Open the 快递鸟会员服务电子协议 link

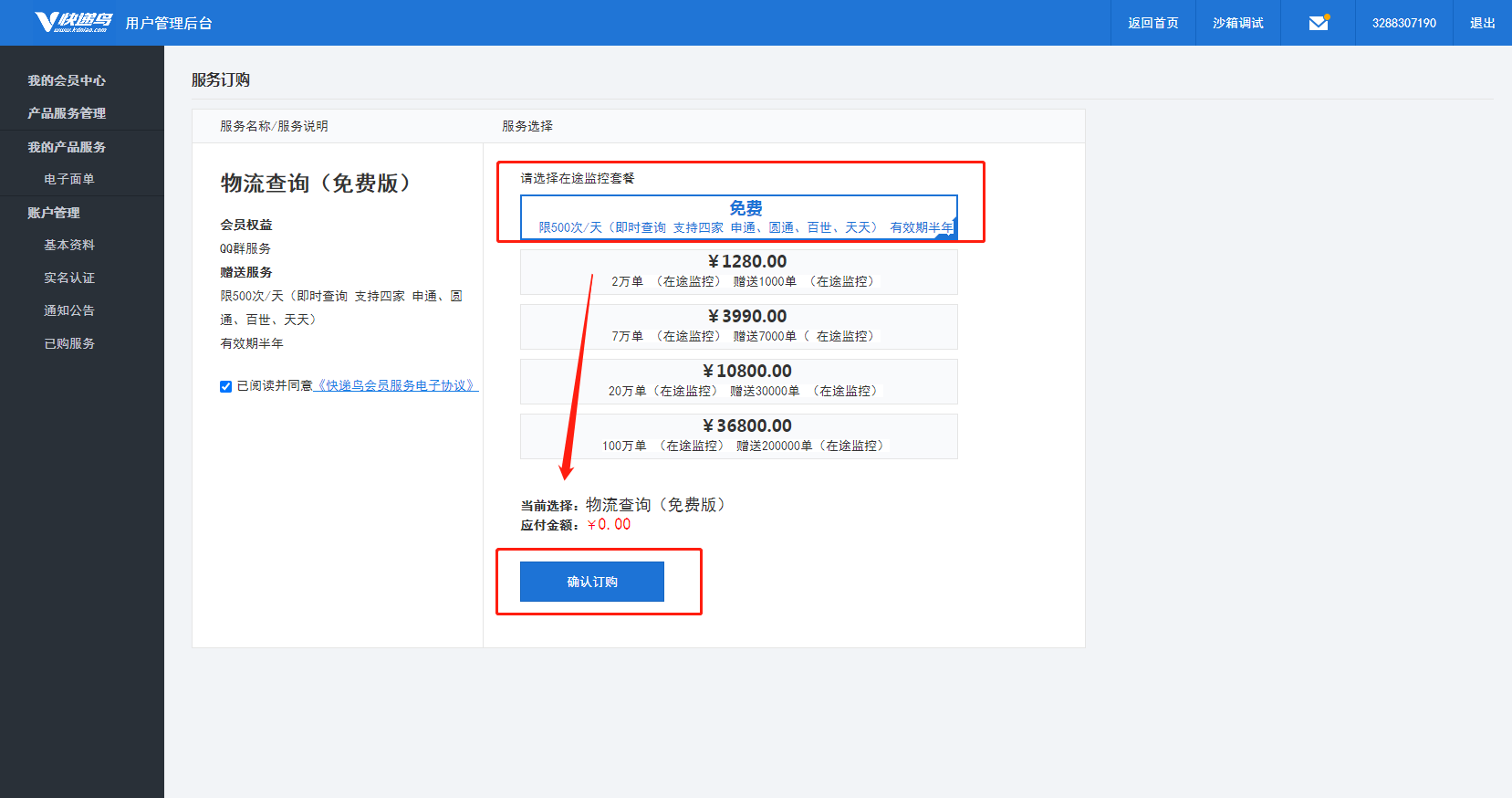pyautogui.click(x=395, y=385)
